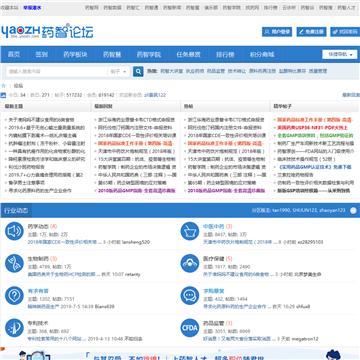
Task: Expand the 快捷导航 dropdown
Action: pyautogui.click(x=340, y=54)
